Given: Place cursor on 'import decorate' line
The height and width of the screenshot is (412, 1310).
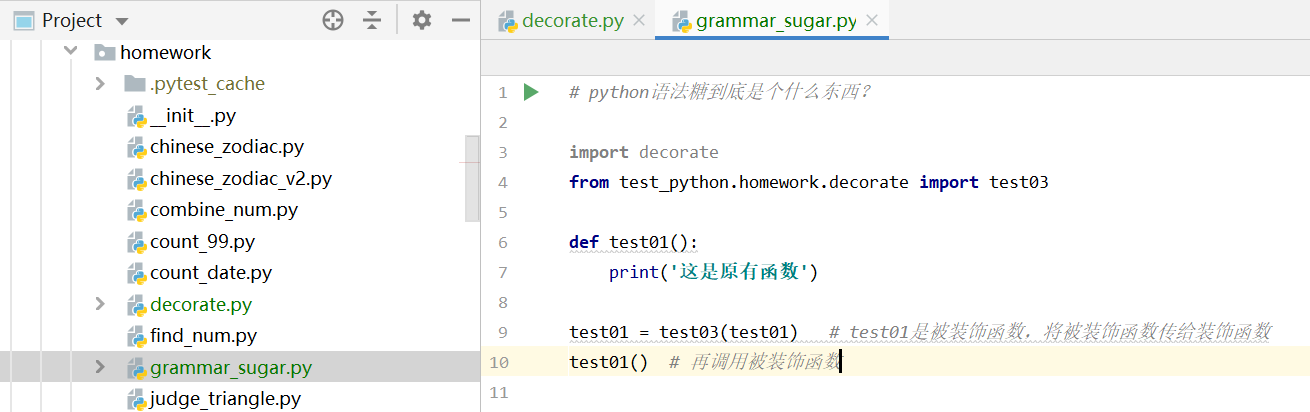Looking at the screenshot, I should pyautogui.click(x=644, y=152).
